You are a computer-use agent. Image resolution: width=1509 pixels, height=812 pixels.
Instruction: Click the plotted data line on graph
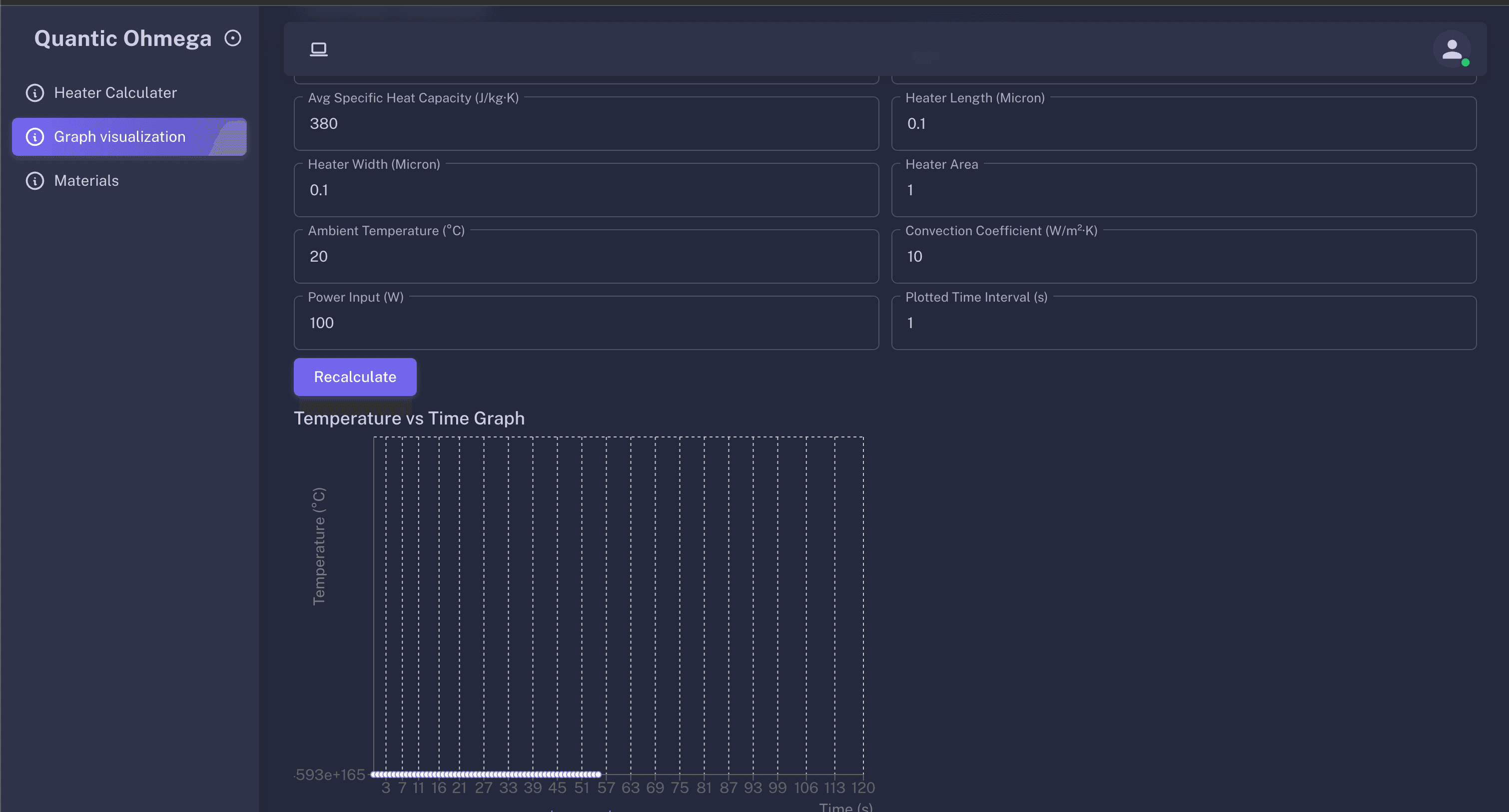pos(485,774)
